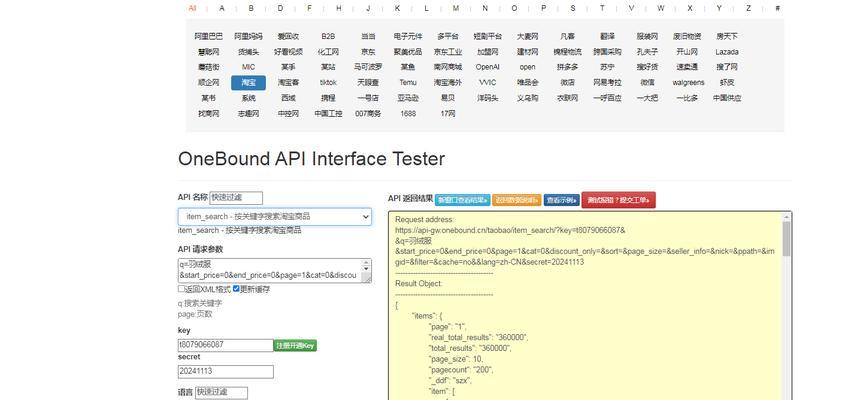Uncheck the 更新缓存 checkbox

click(236, 289)
